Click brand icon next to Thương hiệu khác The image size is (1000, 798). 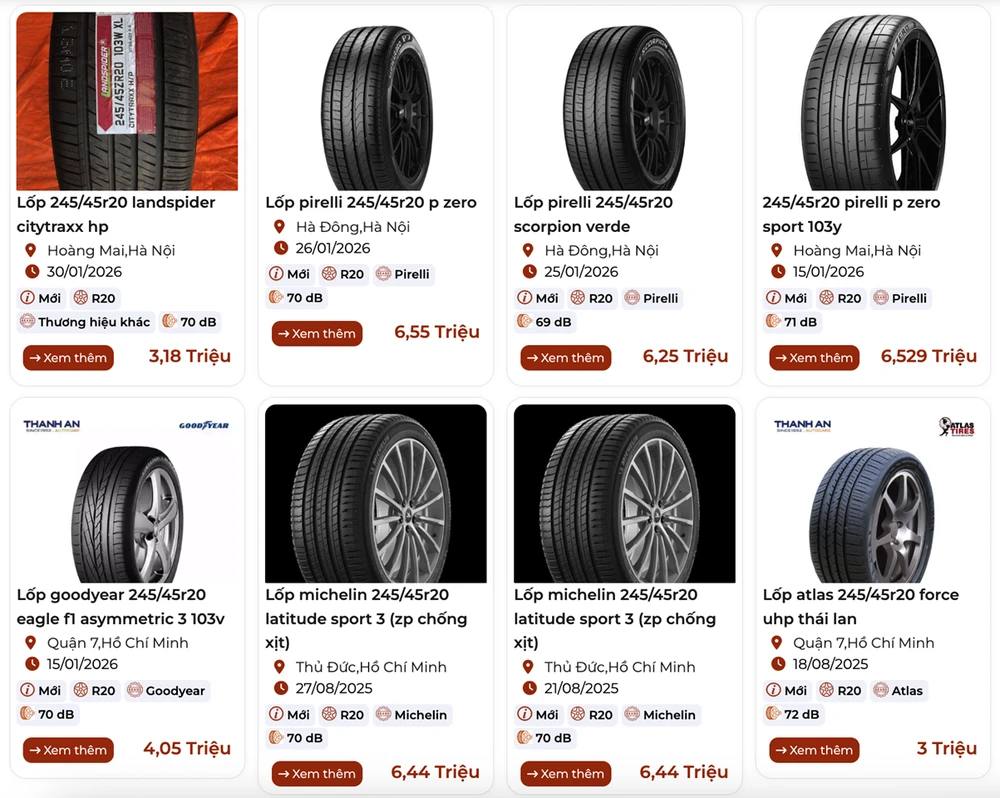coord(27,322)
